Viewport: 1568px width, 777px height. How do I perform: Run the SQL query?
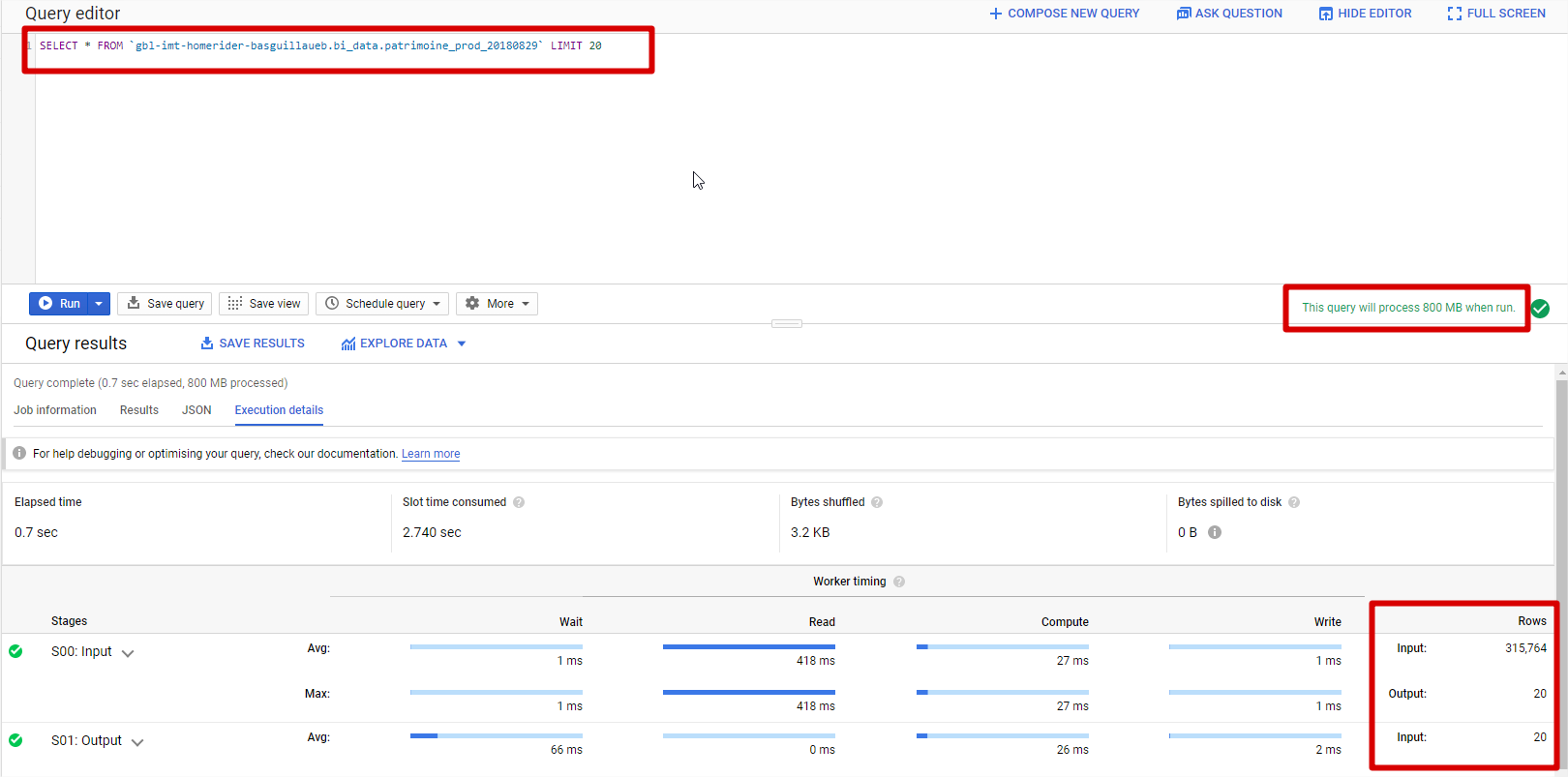point(59,304)
